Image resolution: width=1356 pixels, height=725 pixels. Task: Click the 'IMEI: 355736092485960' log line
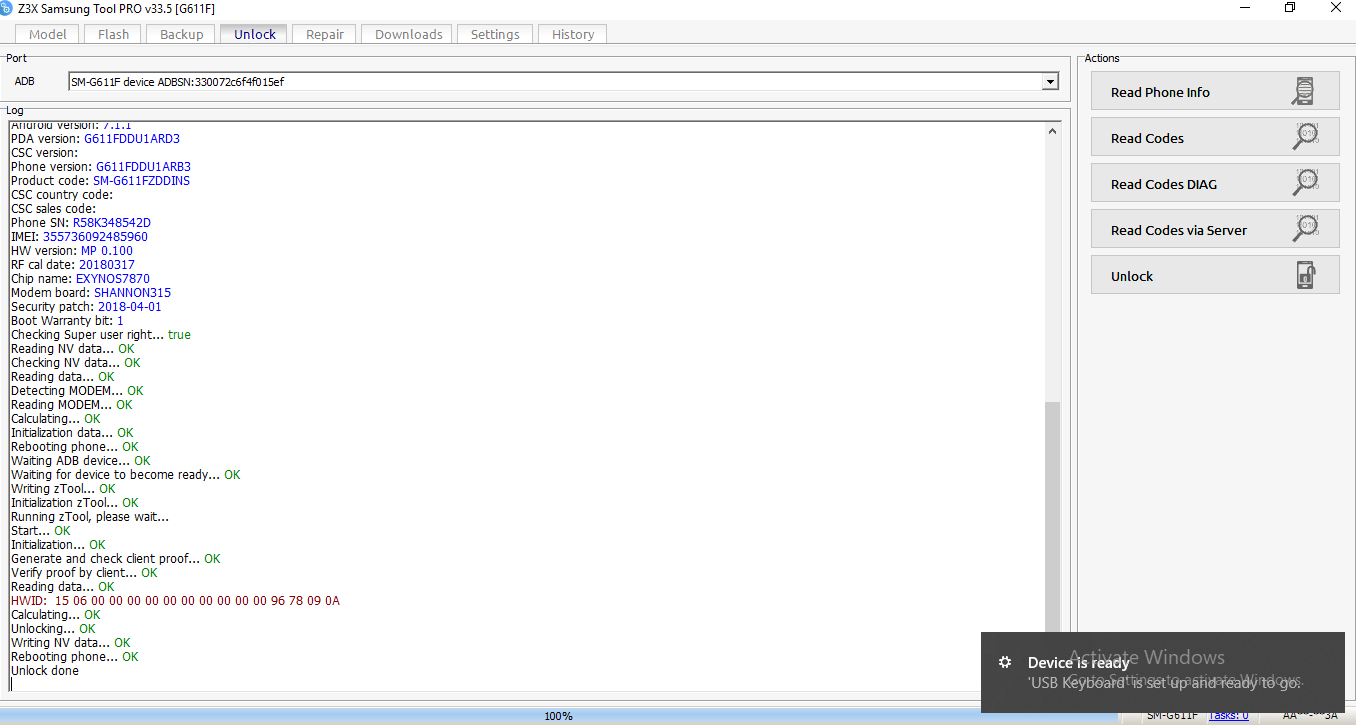coord(79,237)
